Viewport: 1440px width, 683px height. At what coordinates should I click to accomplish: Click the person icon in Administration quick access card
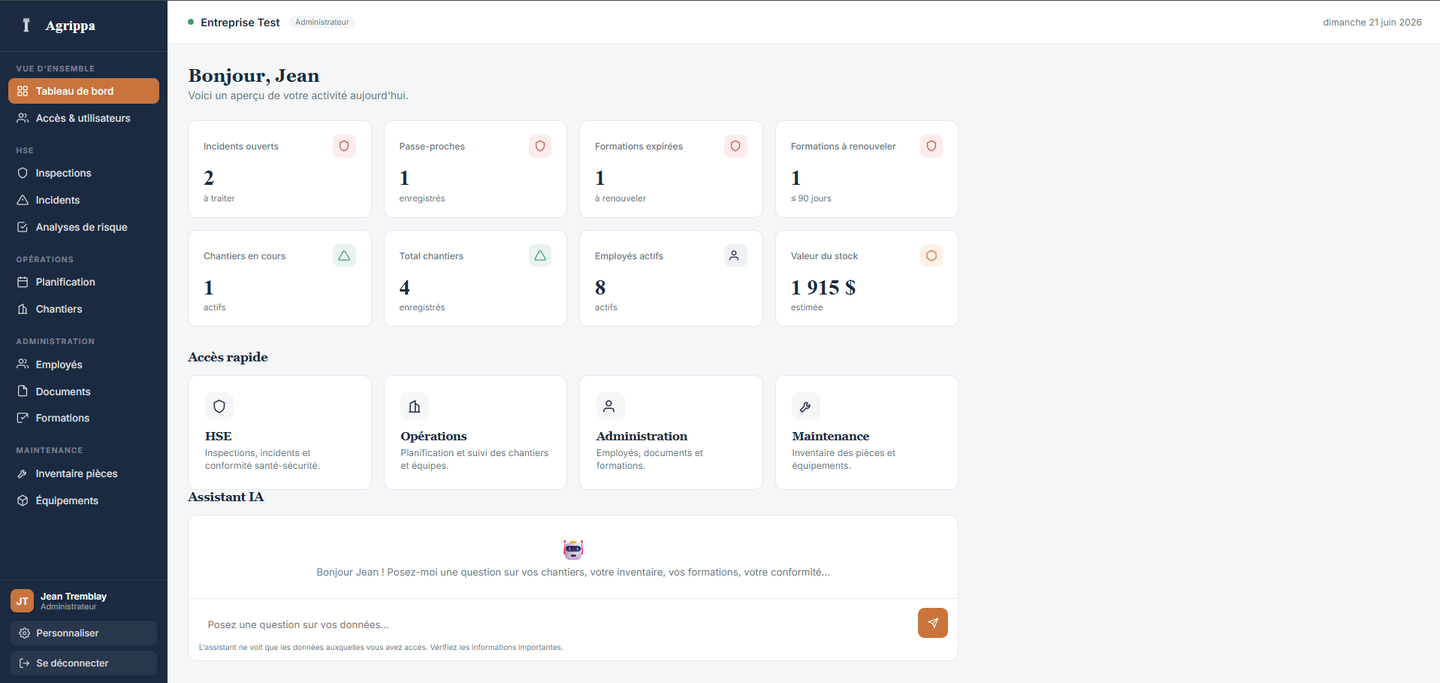click(x=610, y=406)
